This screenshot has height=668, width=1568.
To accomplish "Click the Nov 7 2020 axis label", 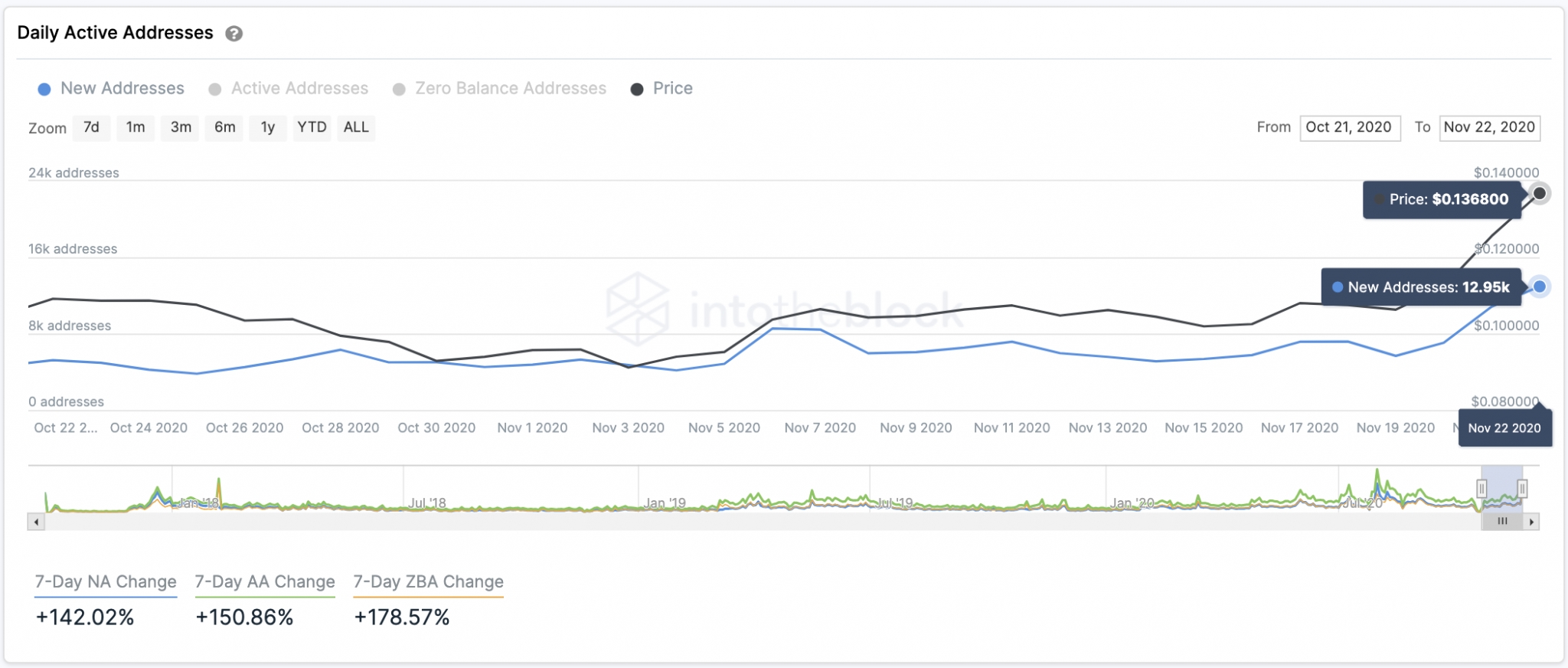I will coord(820,428).
